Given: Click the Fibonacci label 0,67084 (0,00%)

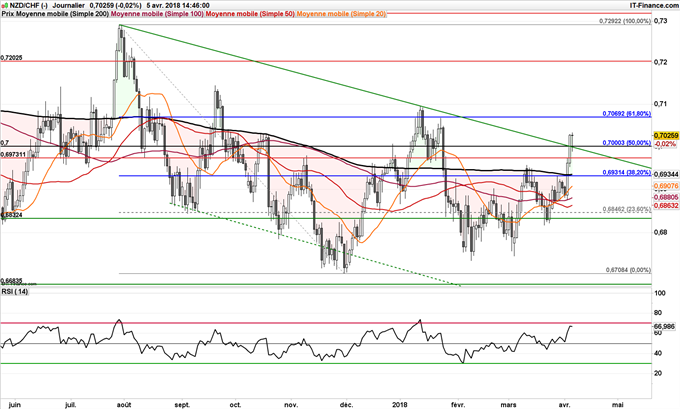Looking at the screenshot, I should tap(628, 270).
